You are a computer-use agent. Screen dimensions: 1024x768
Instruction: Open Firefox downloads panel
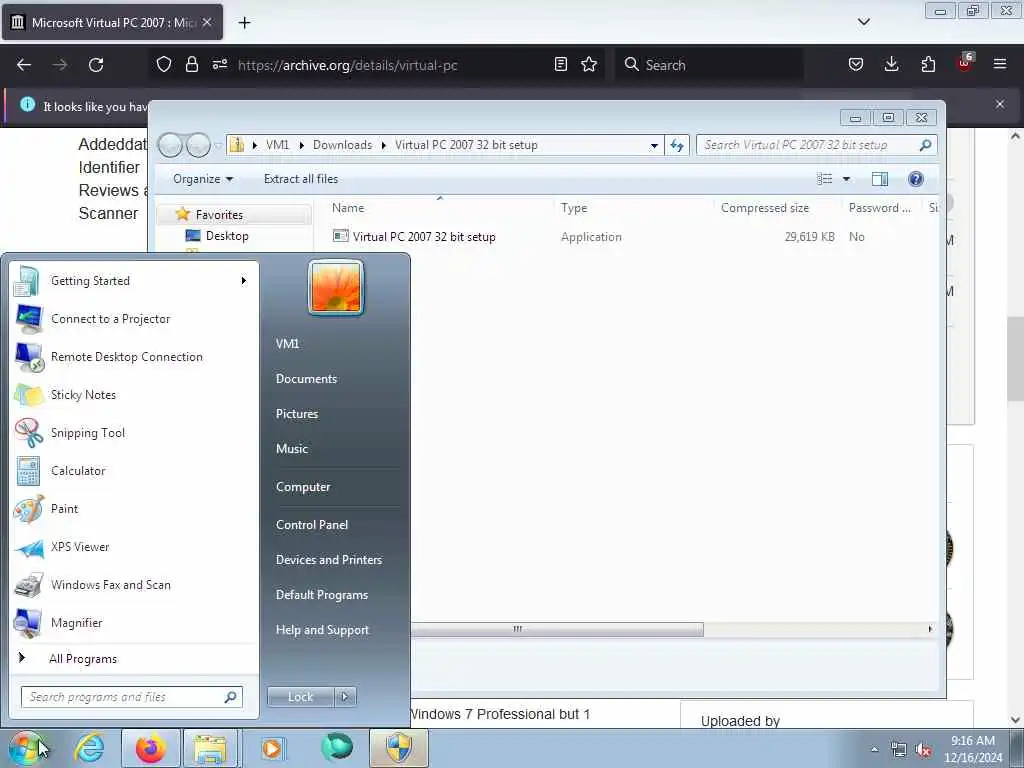pyautogui.click(x=891, y=64)
